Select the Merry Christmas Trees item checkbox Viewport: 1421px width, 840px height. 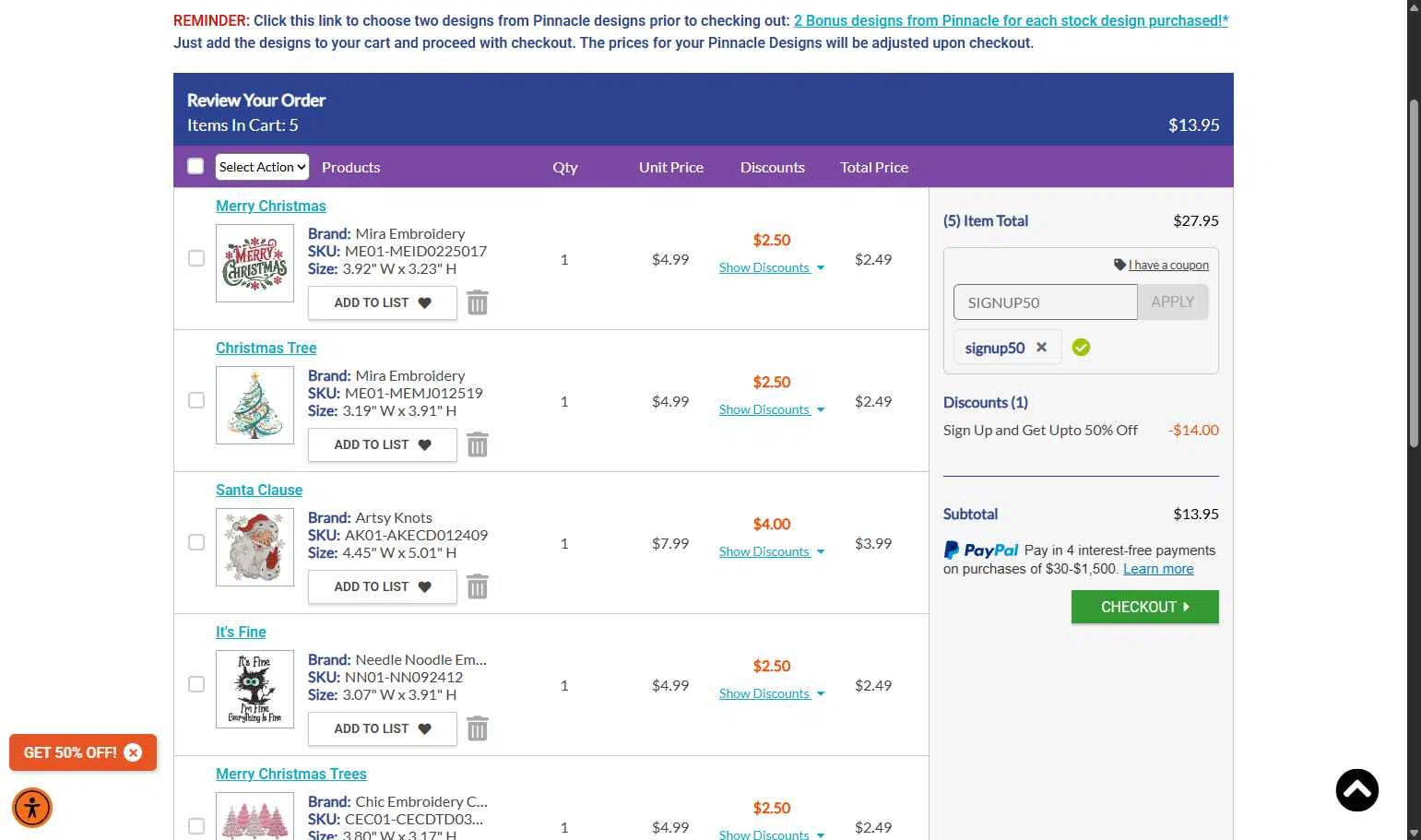coord(196,826)
